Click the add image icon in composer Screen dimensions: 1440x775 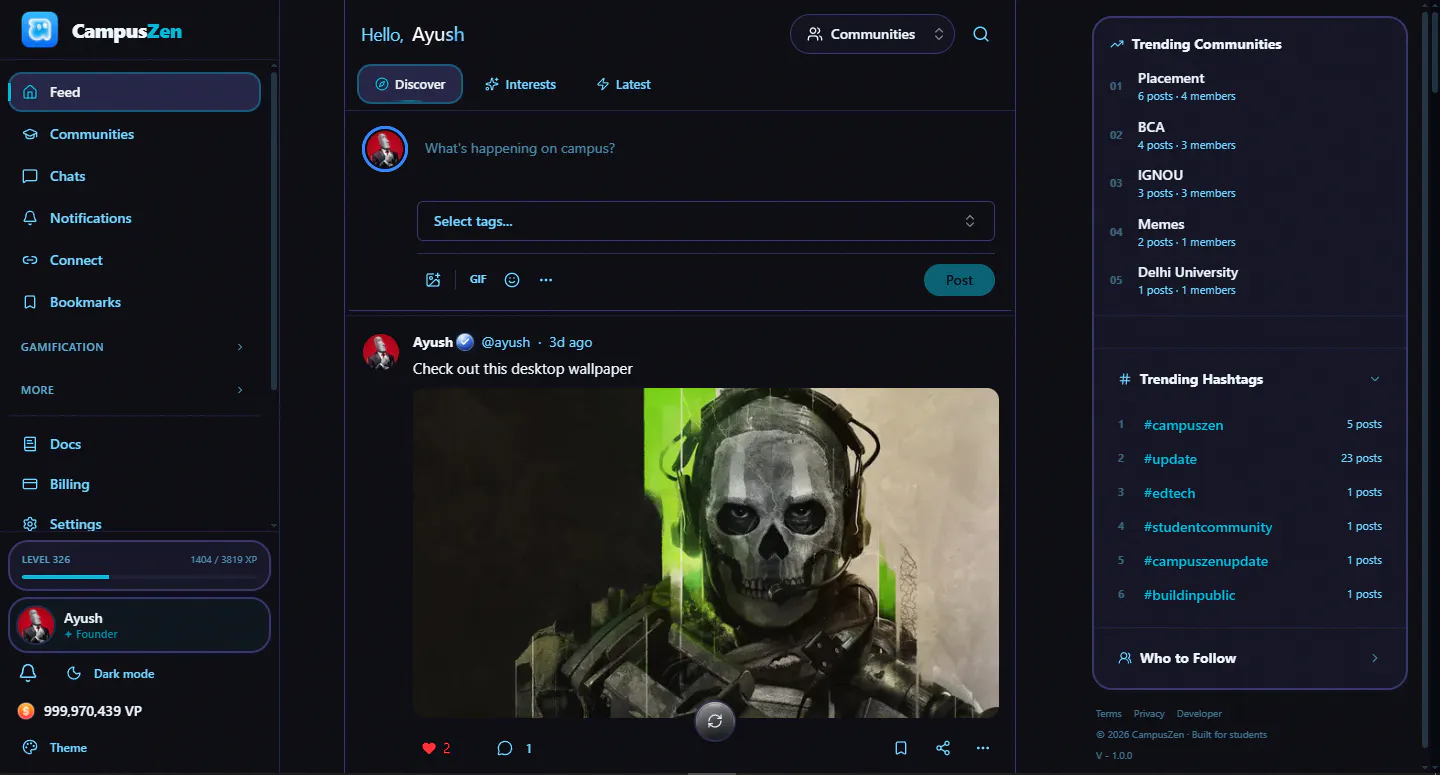(x=433, y=280)
